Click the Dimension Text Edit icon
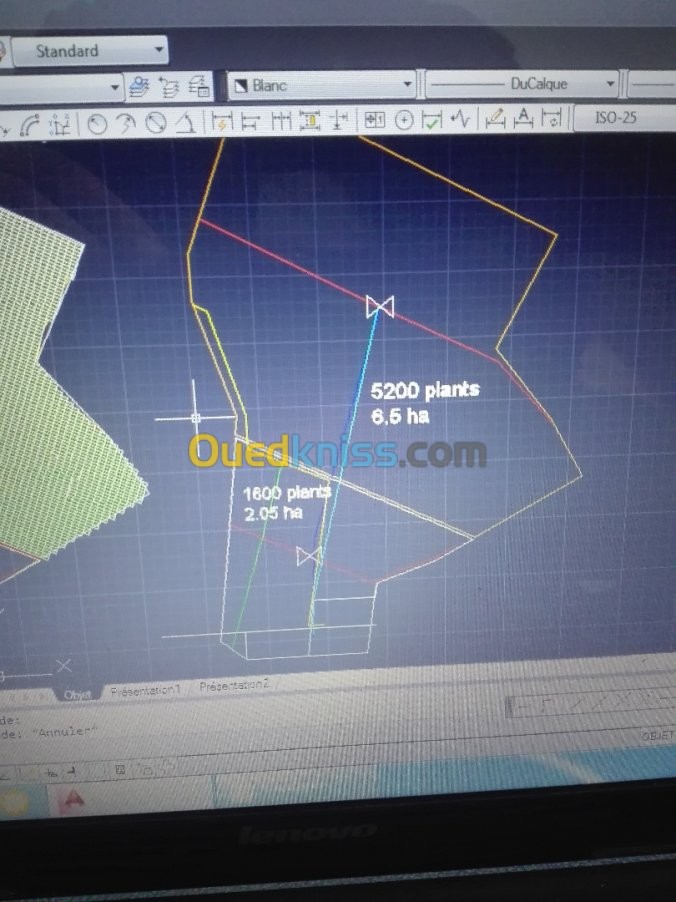The width and height of the screenshot is (676, 902). pyautogui.click(x=523, y=118)
